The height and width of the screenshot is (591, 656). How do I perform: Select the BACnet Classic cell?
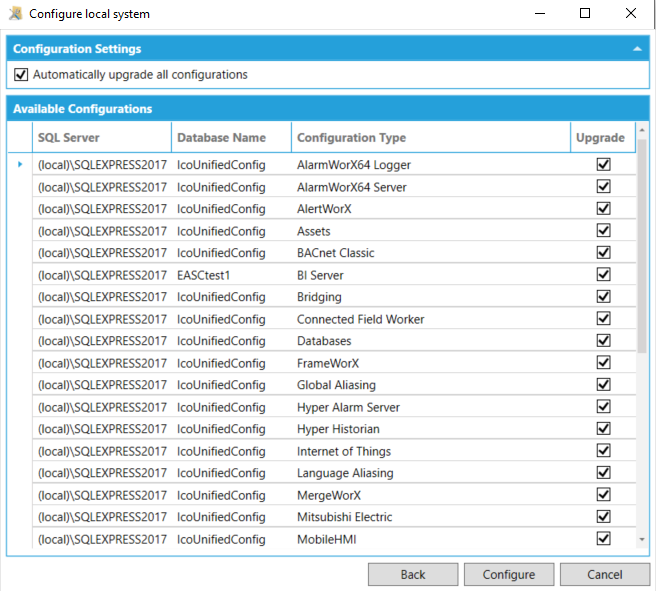point(431,253)
